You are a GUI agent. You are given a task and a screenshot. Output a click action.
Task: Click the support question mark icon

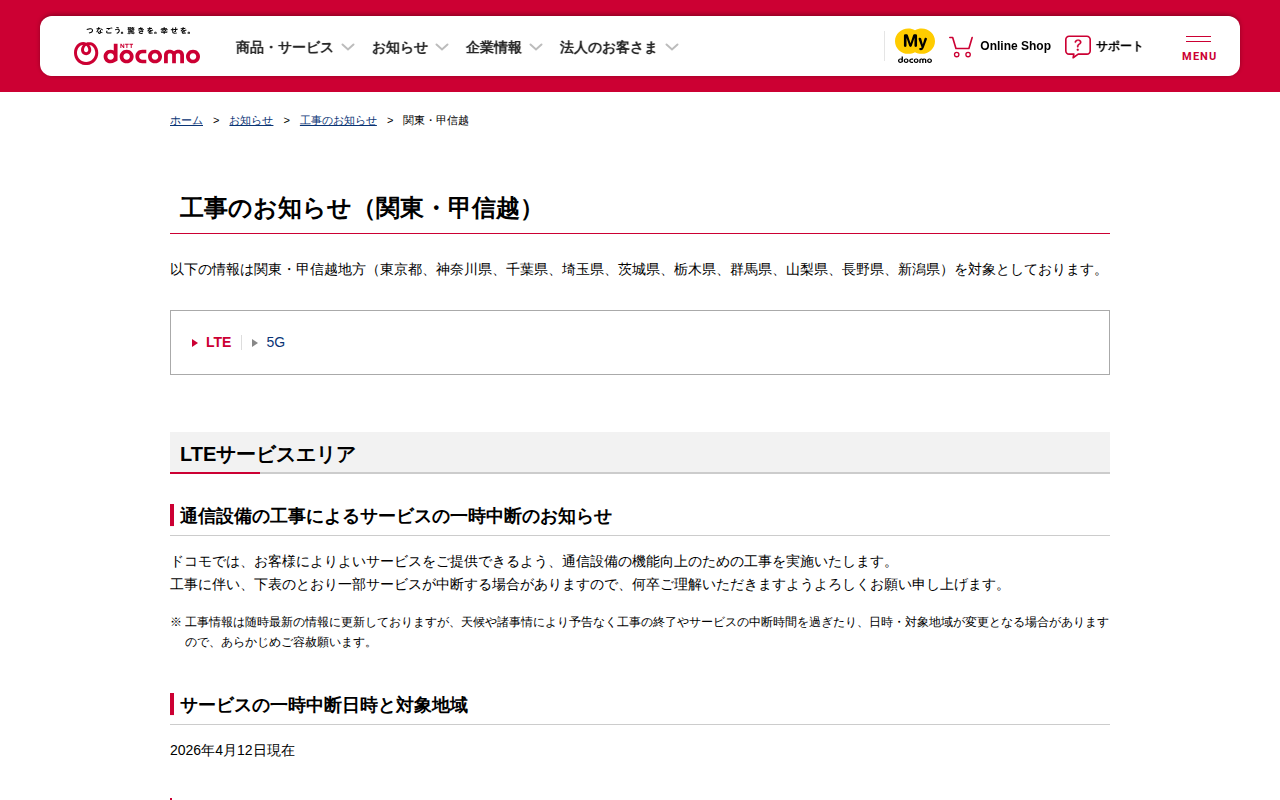coord(1077,46)
